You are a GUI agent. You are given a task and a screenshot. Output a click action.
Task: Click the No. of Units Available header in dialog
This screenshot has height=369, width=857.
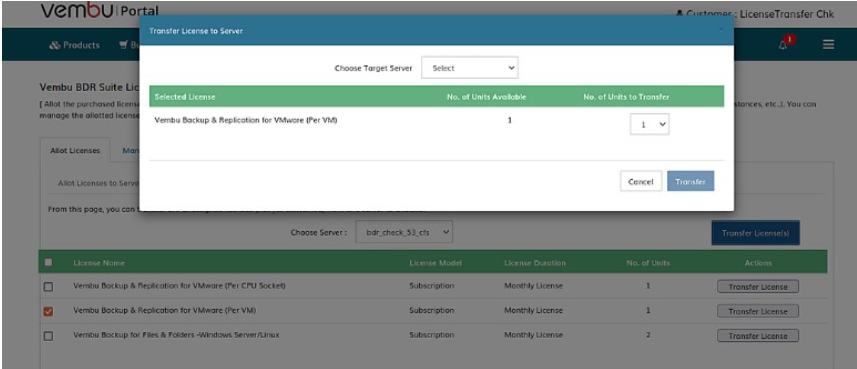coord(486,97)
